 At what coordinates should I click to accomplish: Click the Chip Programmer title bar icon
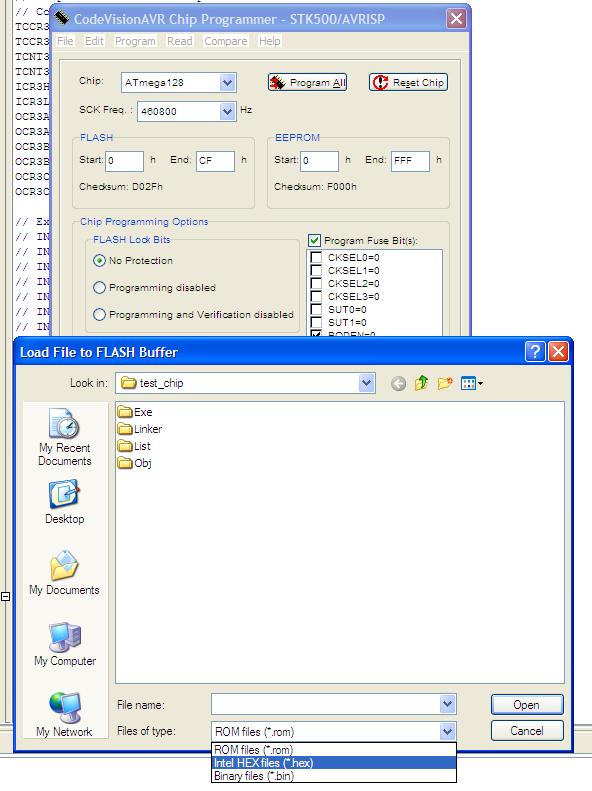tap(62, 18)
